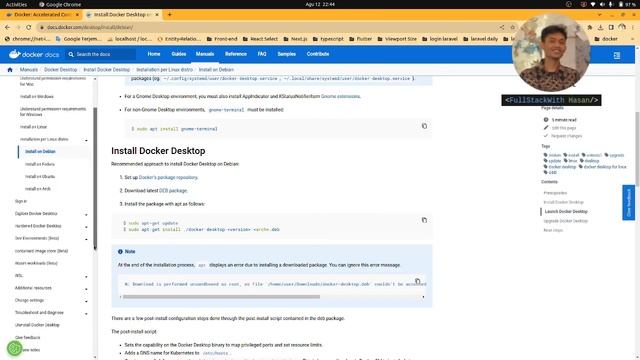640x360 pixels.
Task: Click the share icon in address bar
Action: tap(502, 27)
